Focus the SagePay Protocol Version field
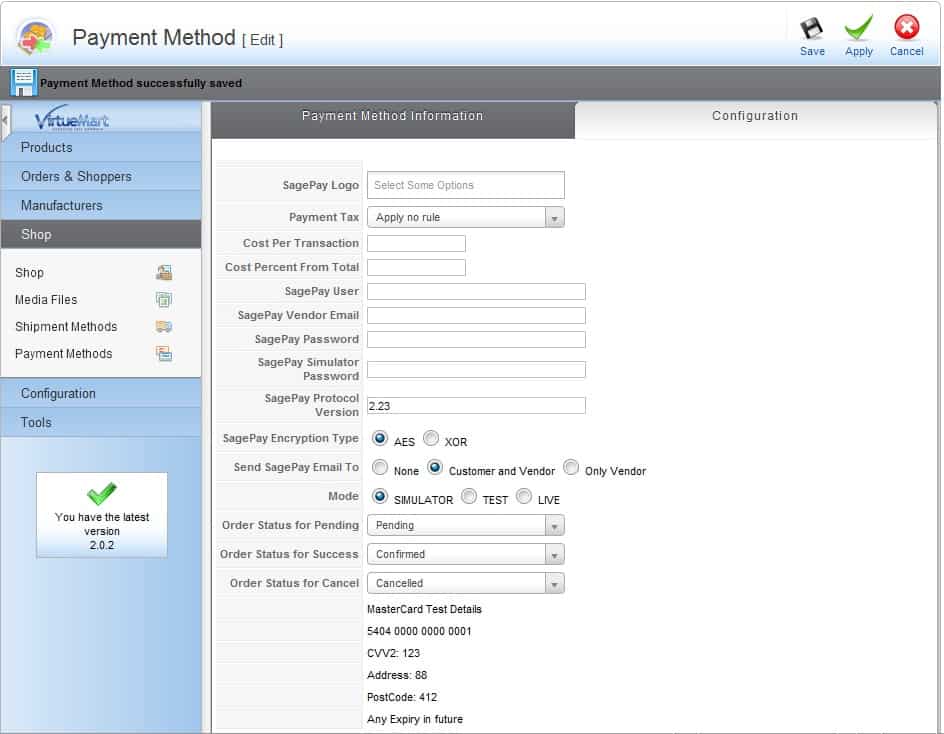The image size is (944, 734). click(476, 405)
